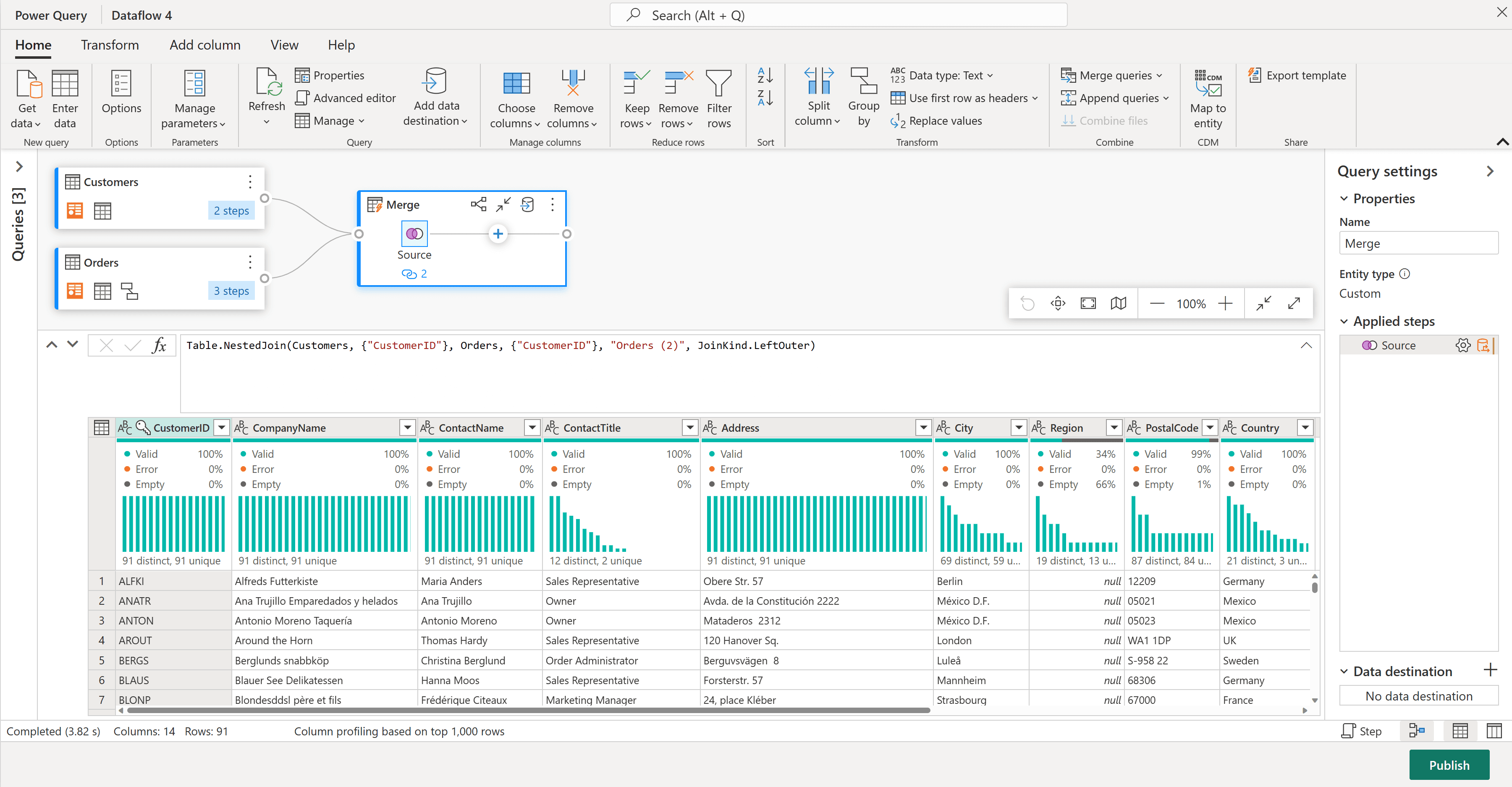
Task: Open the Map to entity tool
Action: [x=1208, y=99]
